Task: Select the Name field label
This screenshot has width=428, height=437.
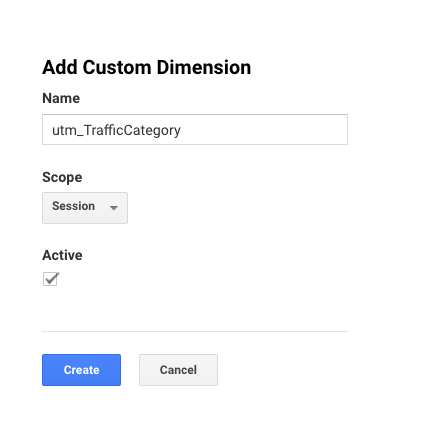Action: (61, 98)
